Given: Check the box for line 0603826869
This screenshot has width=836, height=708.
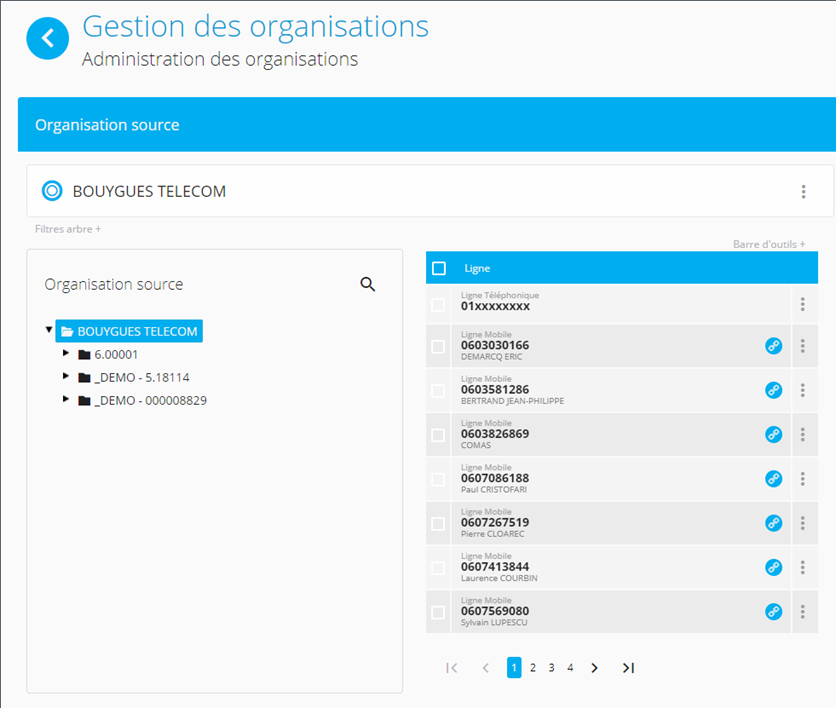Looking at the screenshot, I should pos(438,435).
